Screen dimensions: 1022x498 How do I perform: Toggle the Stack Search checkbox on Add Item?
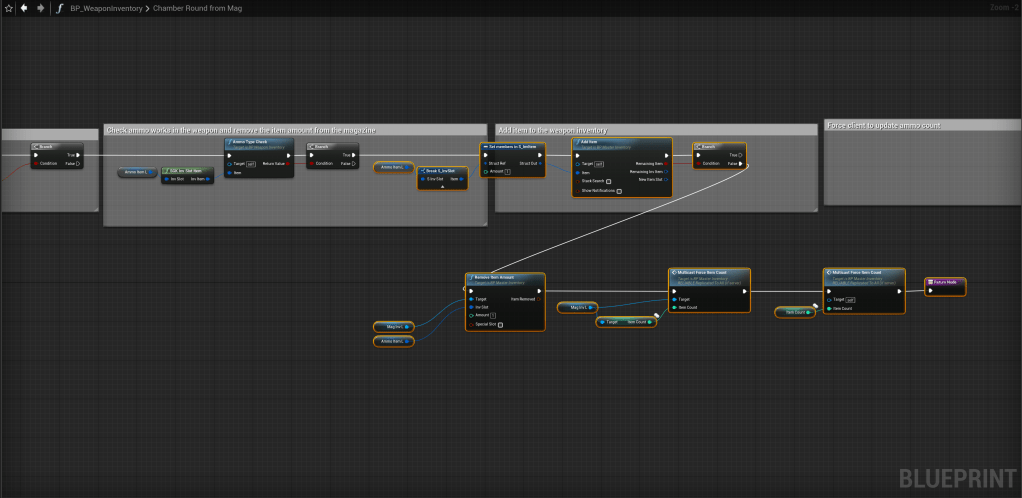click(609, 181)
